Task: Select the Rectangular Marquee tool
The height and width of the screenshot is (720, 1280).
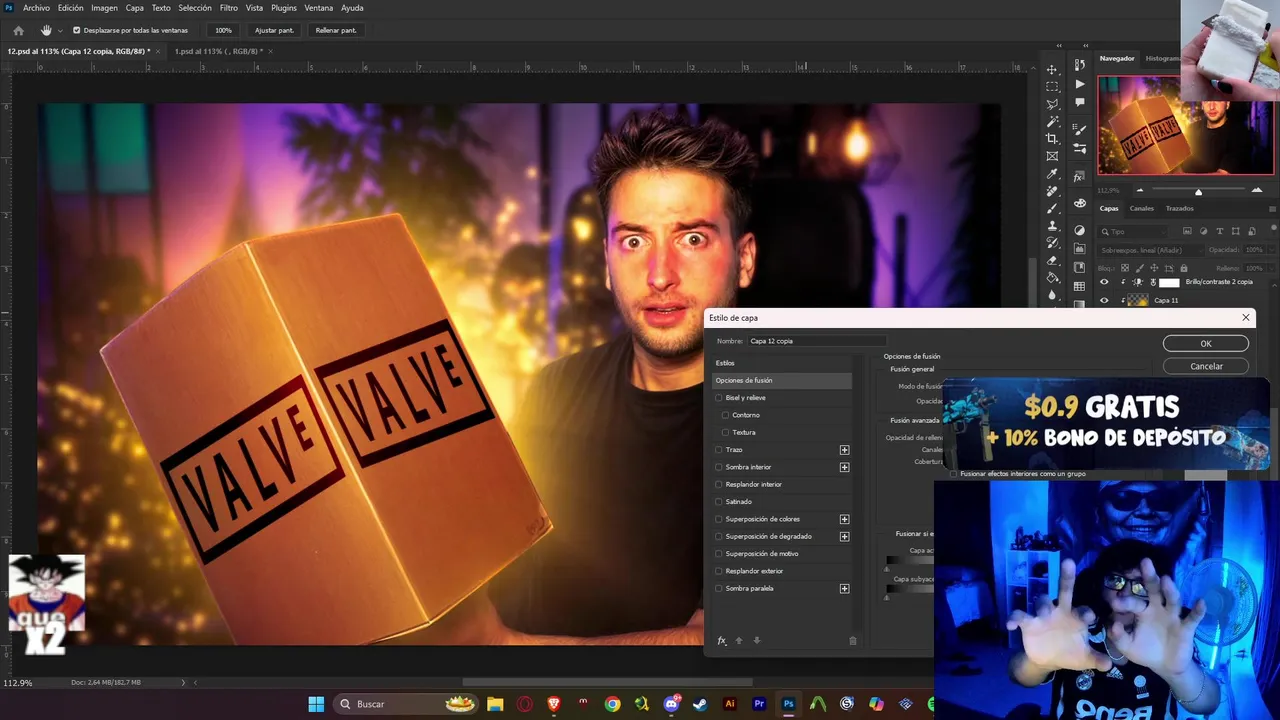Action: coord(1052,87)
